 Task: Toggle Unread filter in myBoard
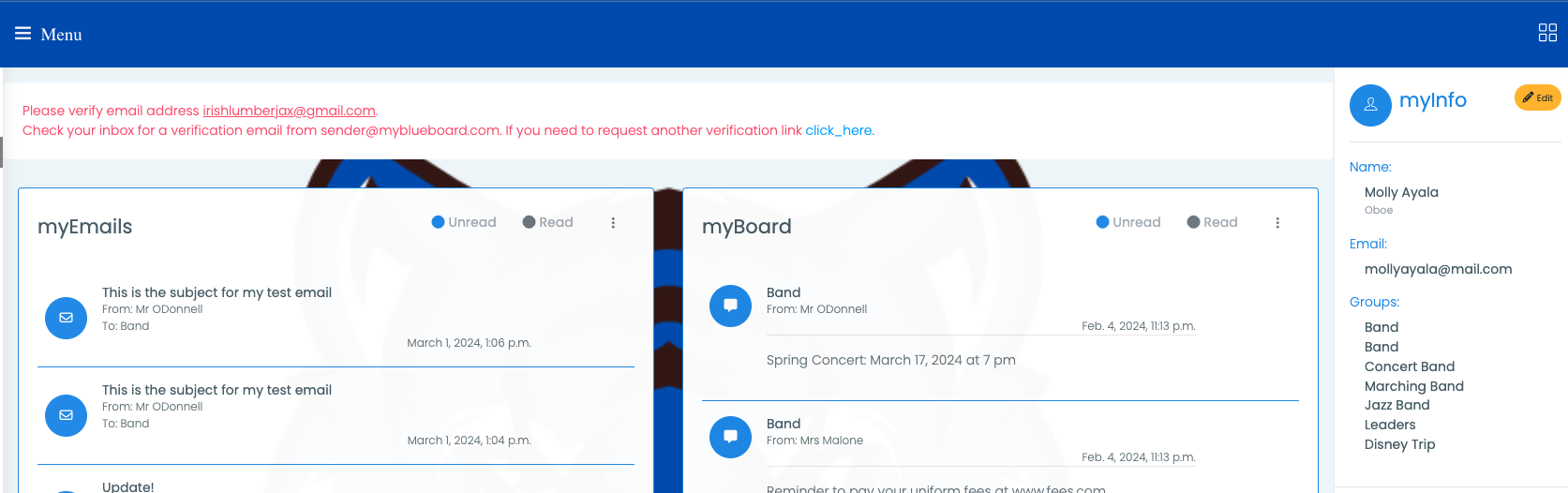(x=1128, y=222)
